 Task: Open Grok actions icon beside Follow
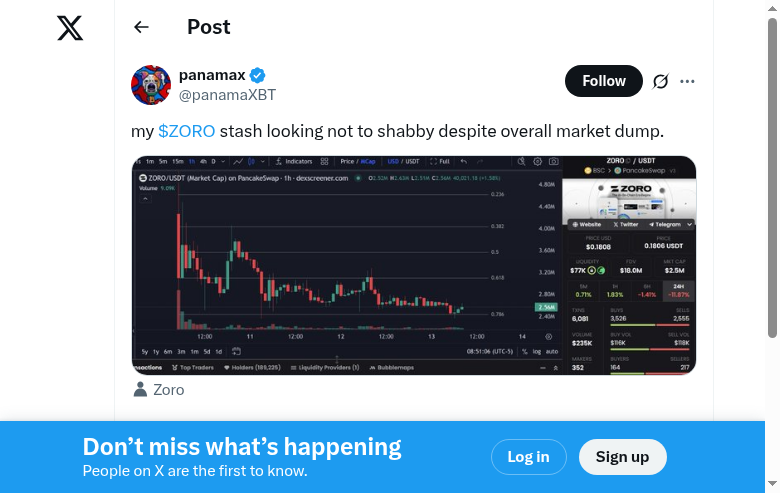(x=660, y=81)
